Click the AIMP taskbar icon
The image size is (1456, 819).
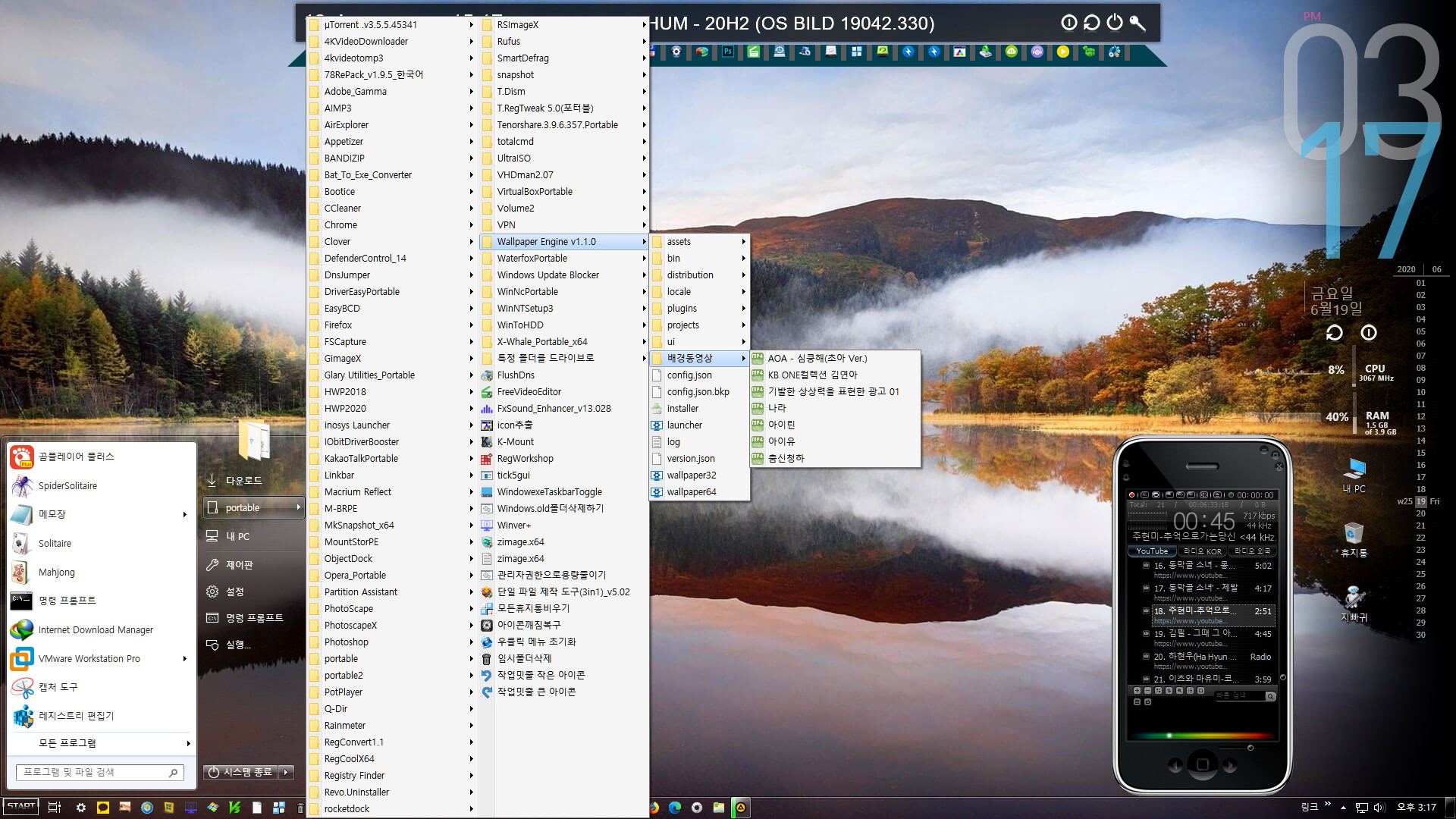[741, 807]
